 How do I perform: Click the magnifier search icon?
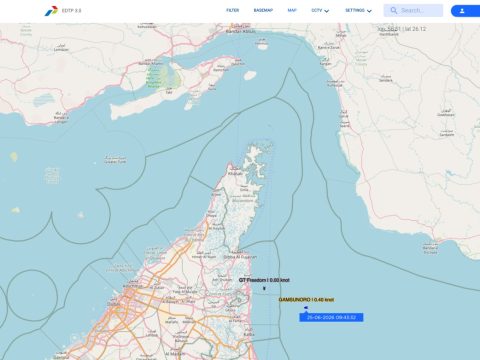(394, 10)
